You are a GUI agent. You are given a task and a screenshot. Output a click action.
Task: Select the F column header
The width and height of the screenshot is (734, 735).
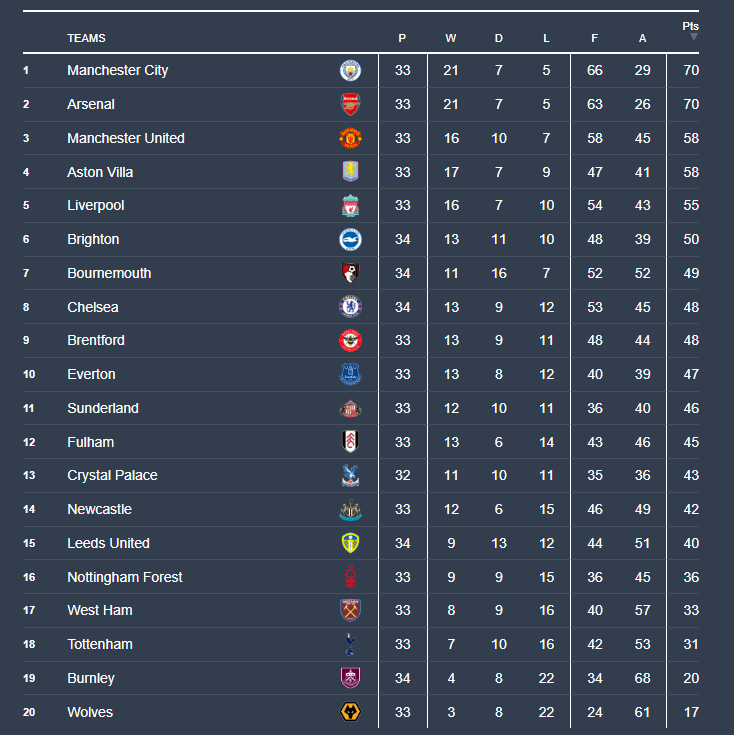point(595,38)
